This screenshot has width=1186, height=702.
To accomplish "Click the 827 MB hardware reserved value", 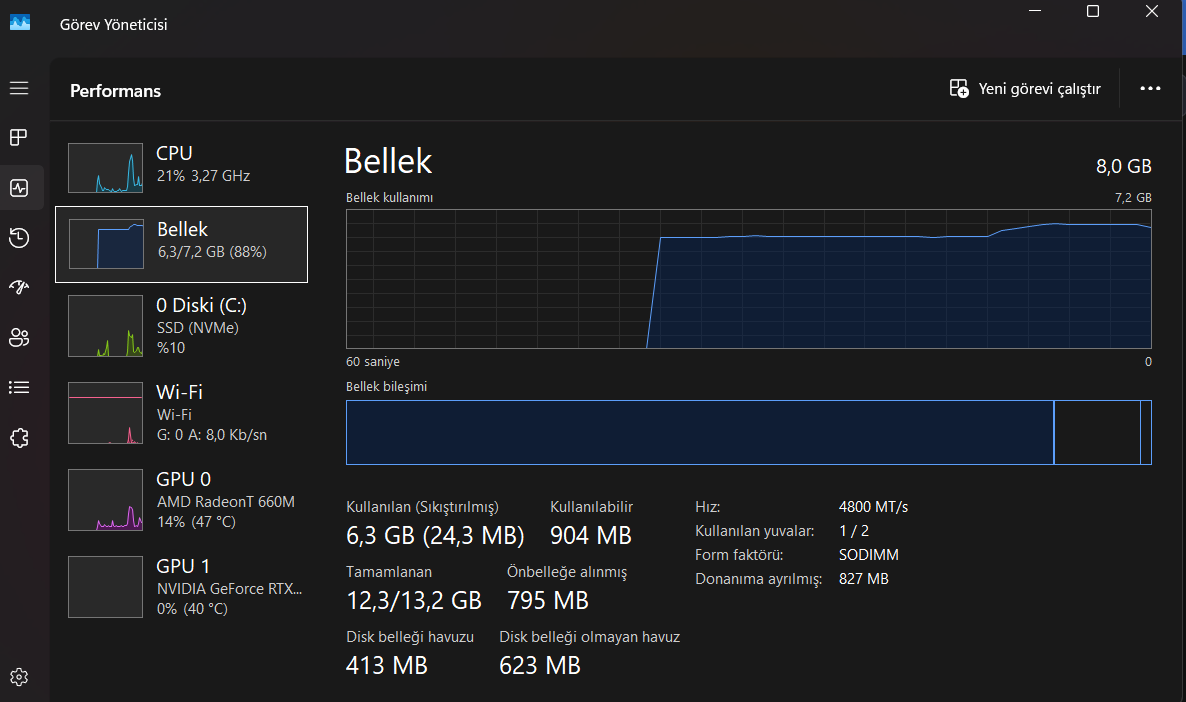I will coord(864,579).
